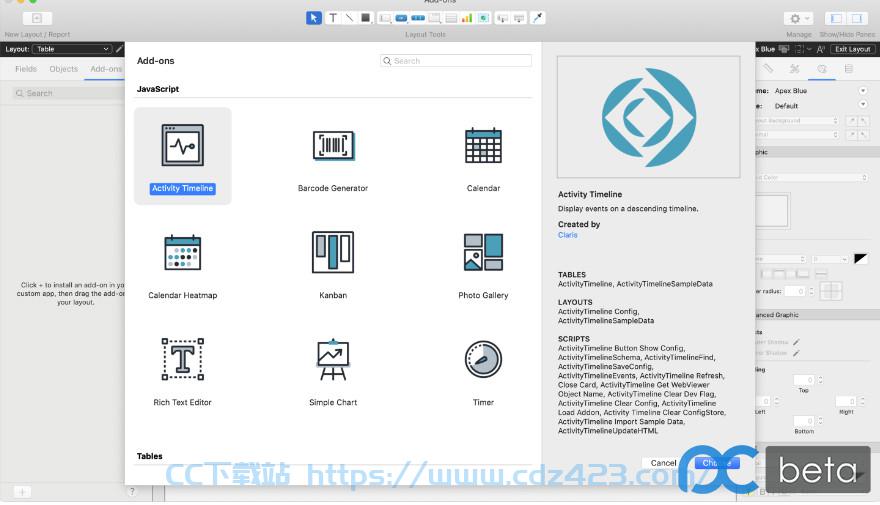This screenshot has width=880, height=505.
Task: Click the Right padding stepper
Action: click(862, 401)
